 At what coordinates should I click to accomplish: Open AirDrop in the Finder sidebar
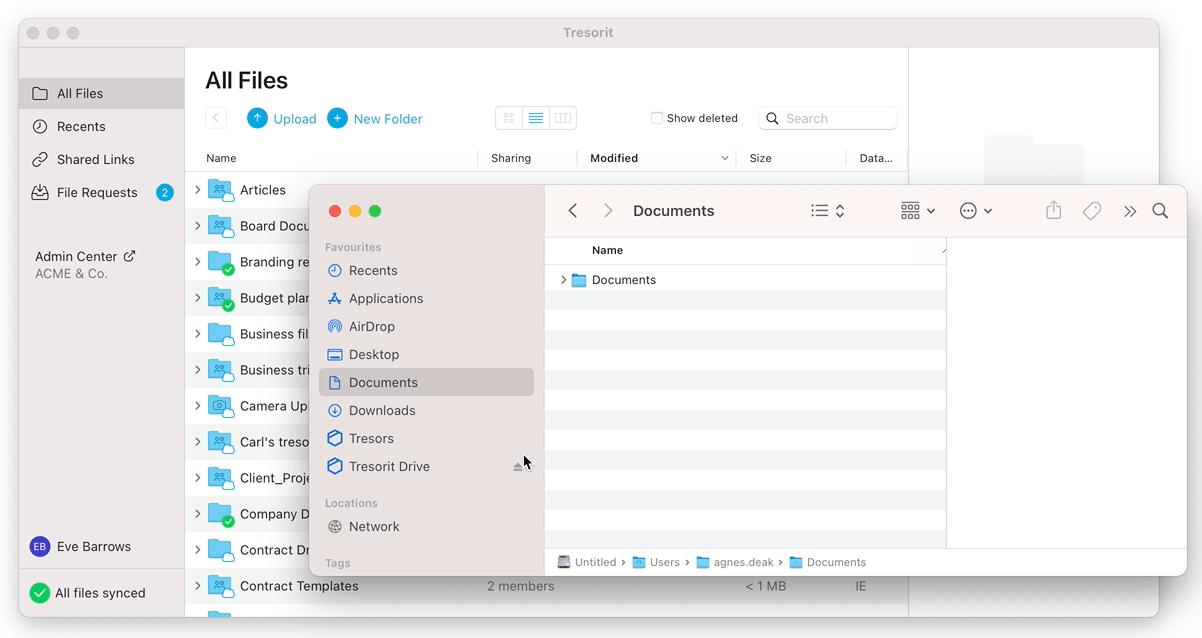point(426,326)
